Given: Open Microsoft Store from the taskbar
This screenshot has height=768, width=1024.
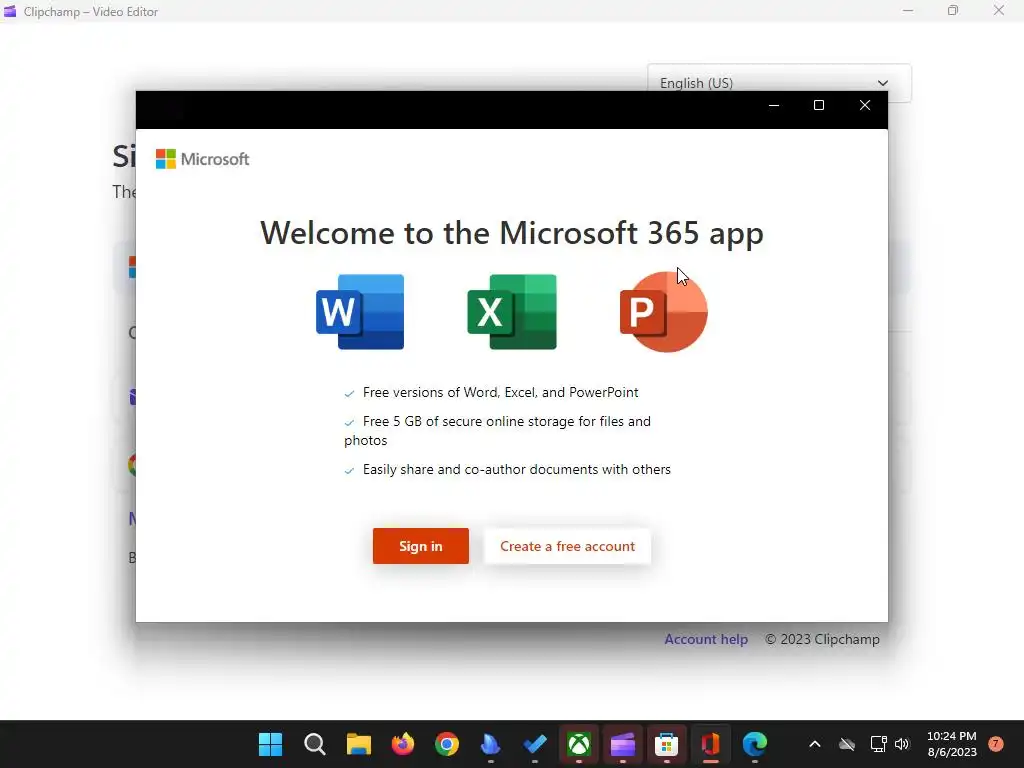Looking at the screenshot, I should point(666,744).
